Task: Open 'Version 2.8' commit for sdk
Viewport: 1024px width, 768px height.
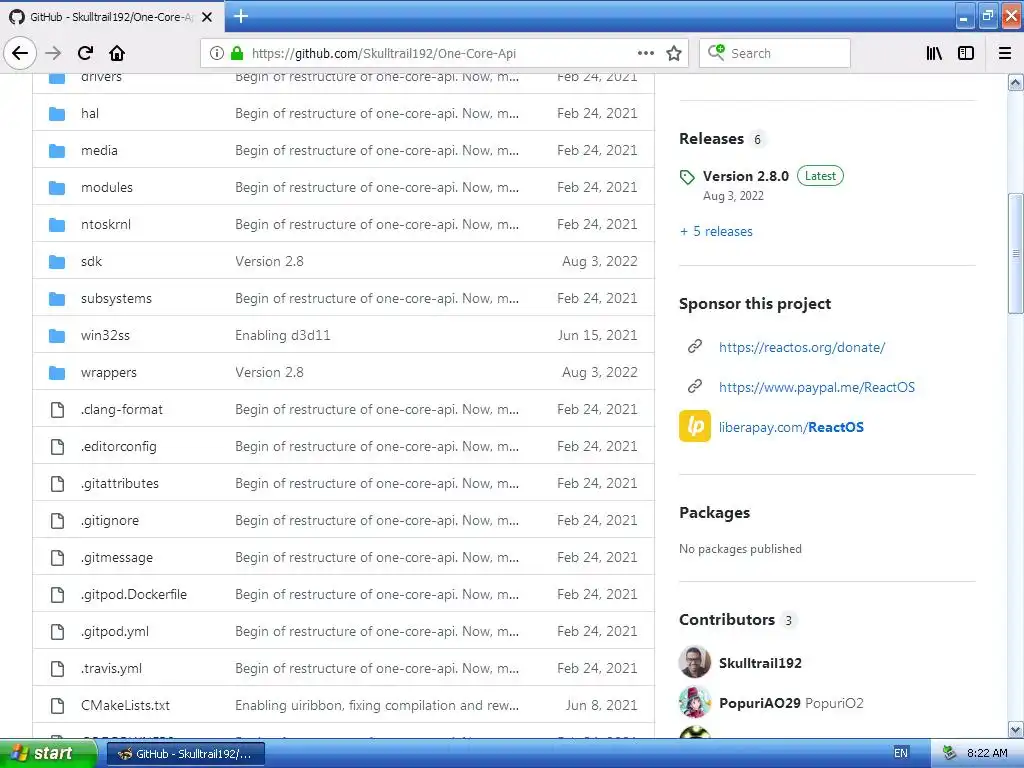Action: tap(269, 262)
